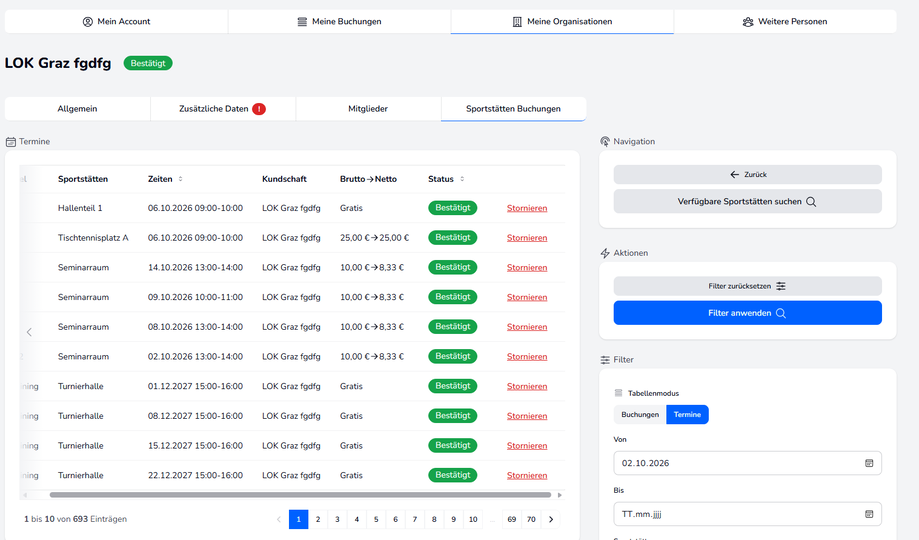Sort table by Zeiten column arrows

click(x=181, y=179)
